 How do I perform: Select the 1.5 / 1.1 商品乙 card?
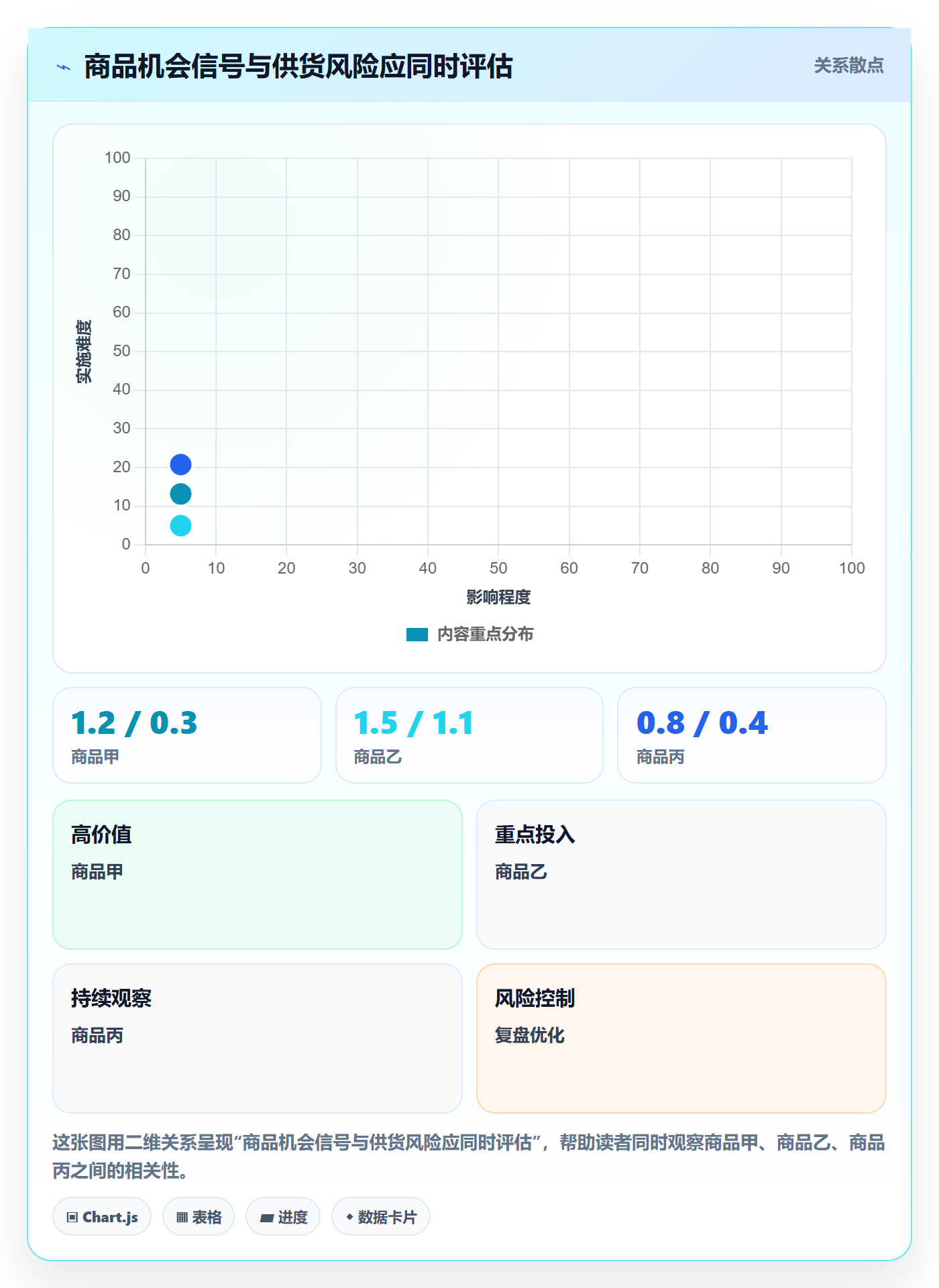[x=469, y=735]
